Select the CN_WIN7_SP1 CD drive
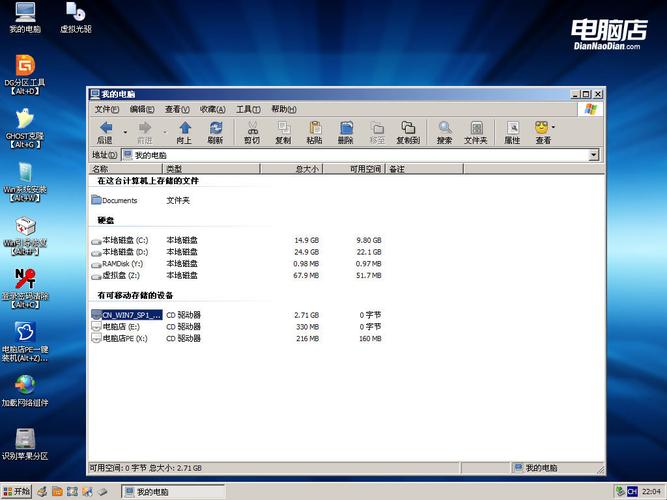667x500 pixels. (x=127, y=315)
